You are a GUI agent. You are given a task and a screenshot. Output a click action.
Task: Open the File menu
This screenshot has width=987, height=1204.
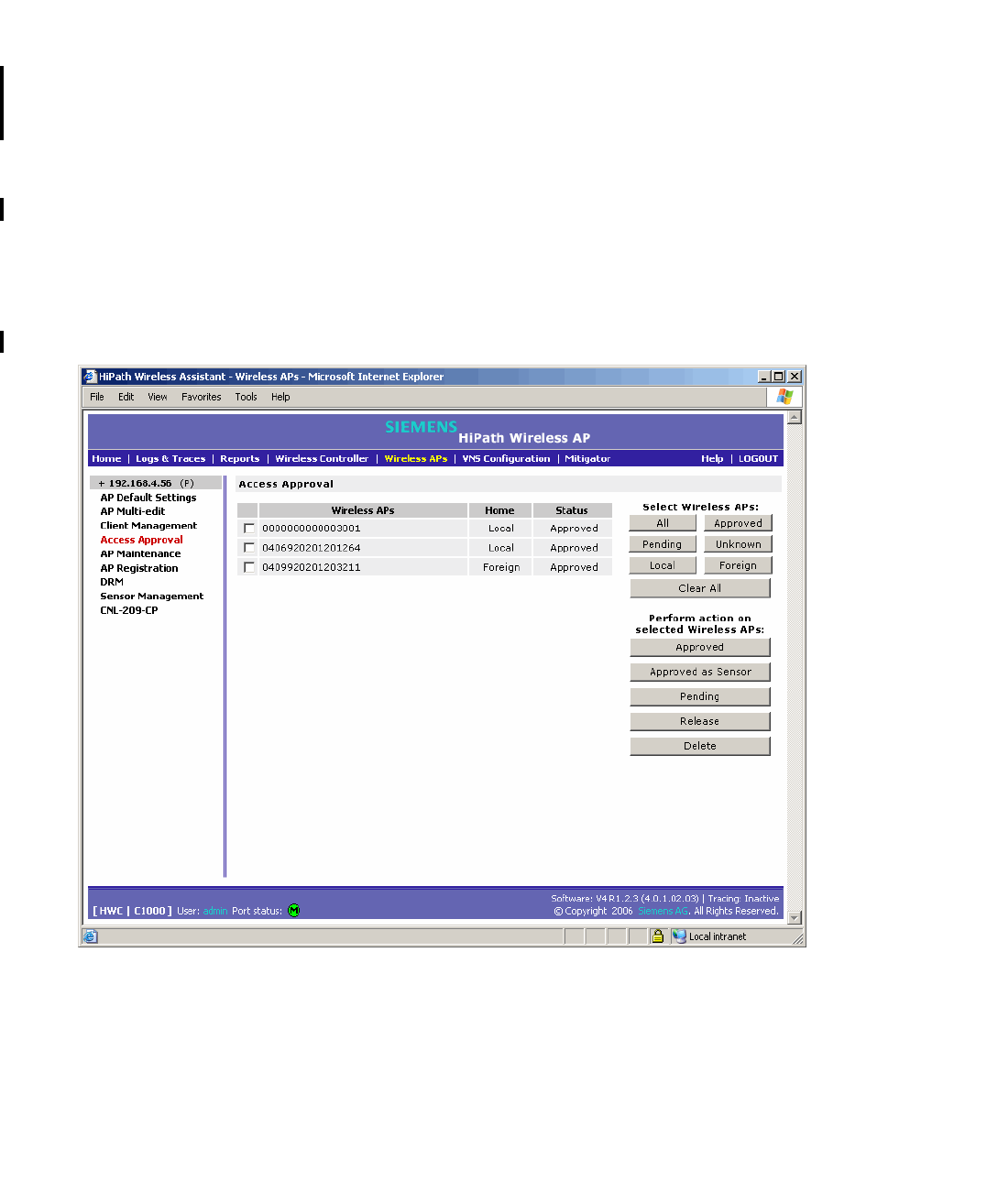click(x=97, y=397)
